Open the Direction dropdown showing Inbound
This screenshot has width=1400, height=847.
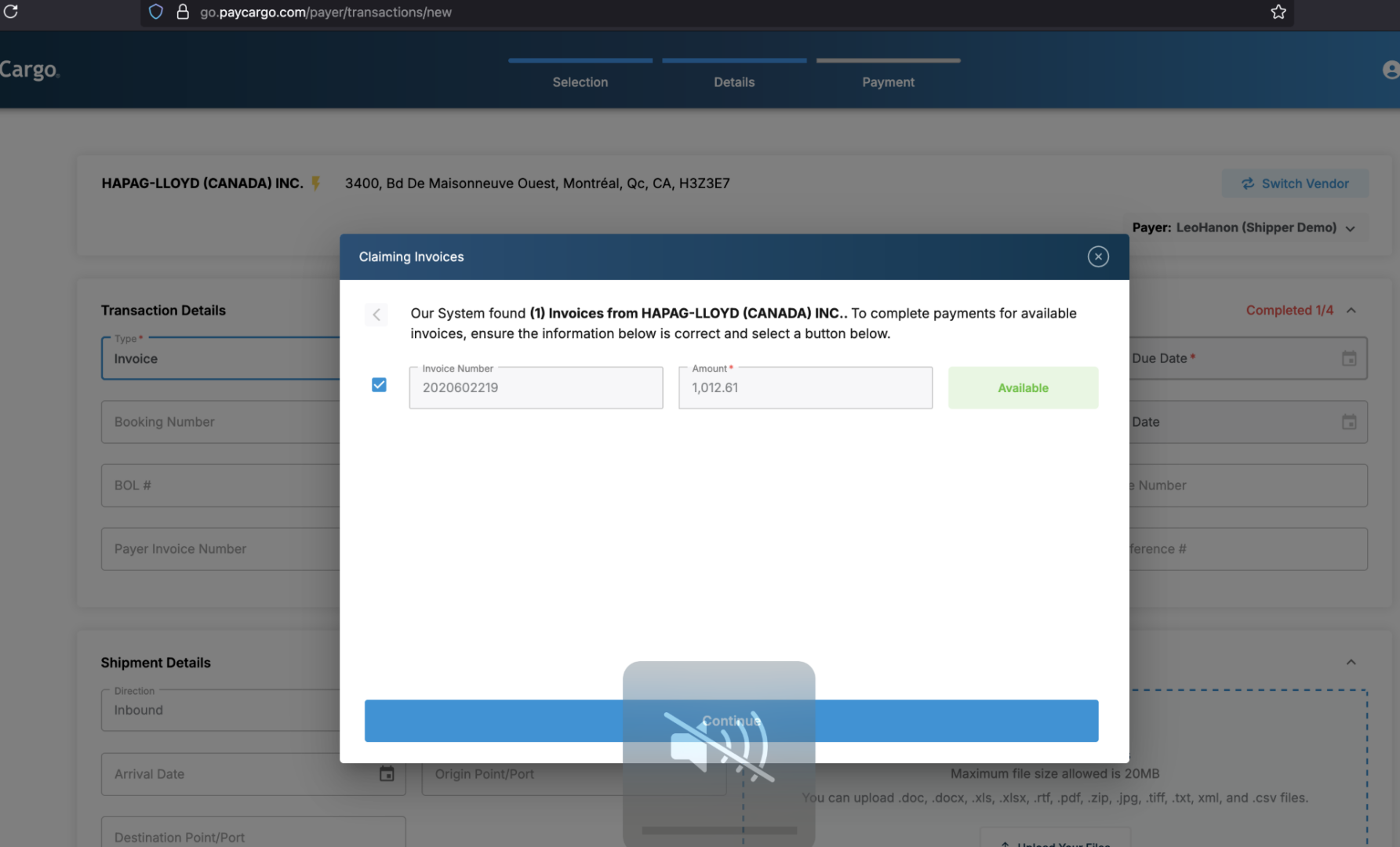pos(220,711)
